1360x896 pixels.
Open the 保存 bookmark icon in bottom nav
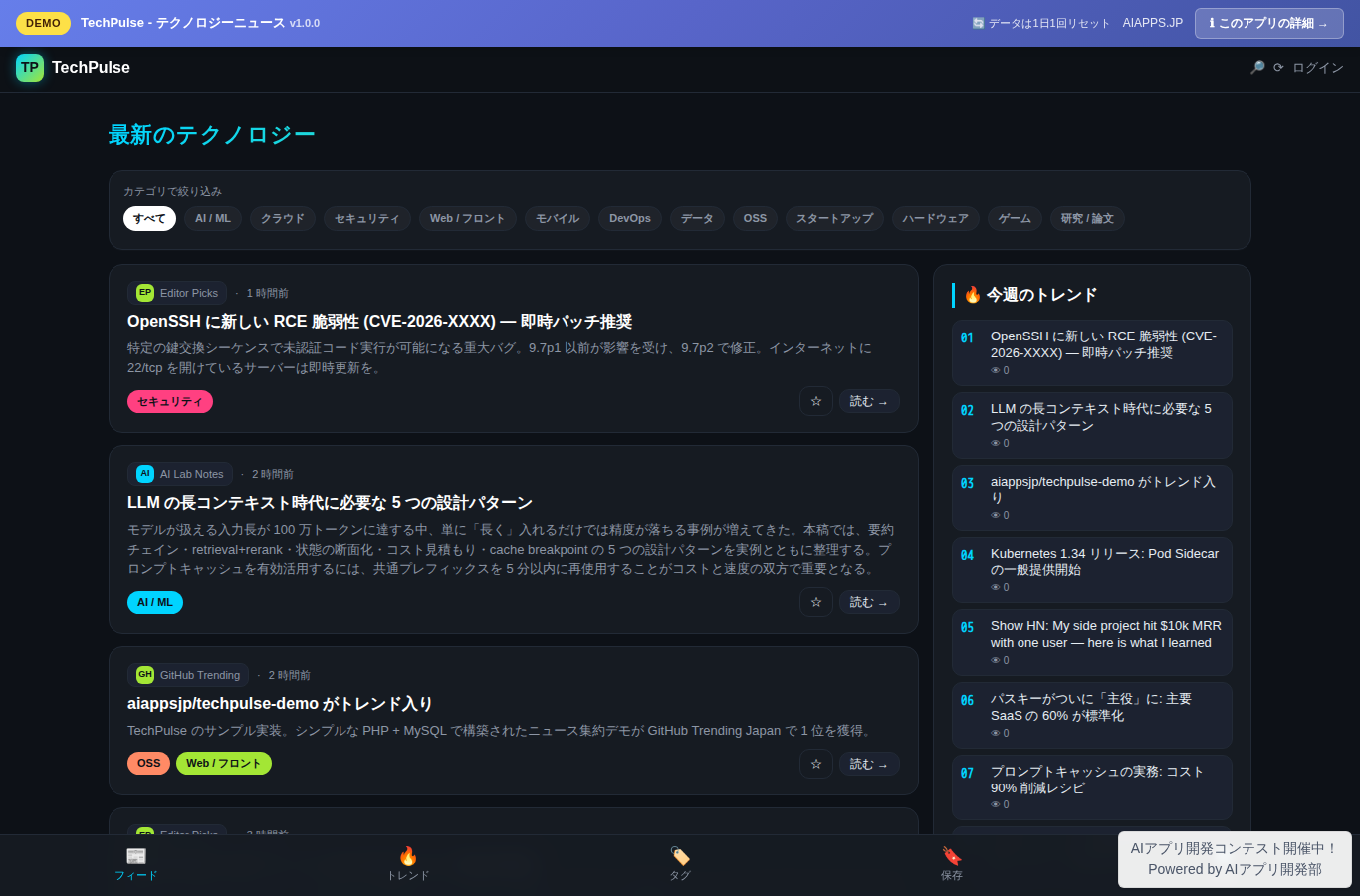click(952, 856)
